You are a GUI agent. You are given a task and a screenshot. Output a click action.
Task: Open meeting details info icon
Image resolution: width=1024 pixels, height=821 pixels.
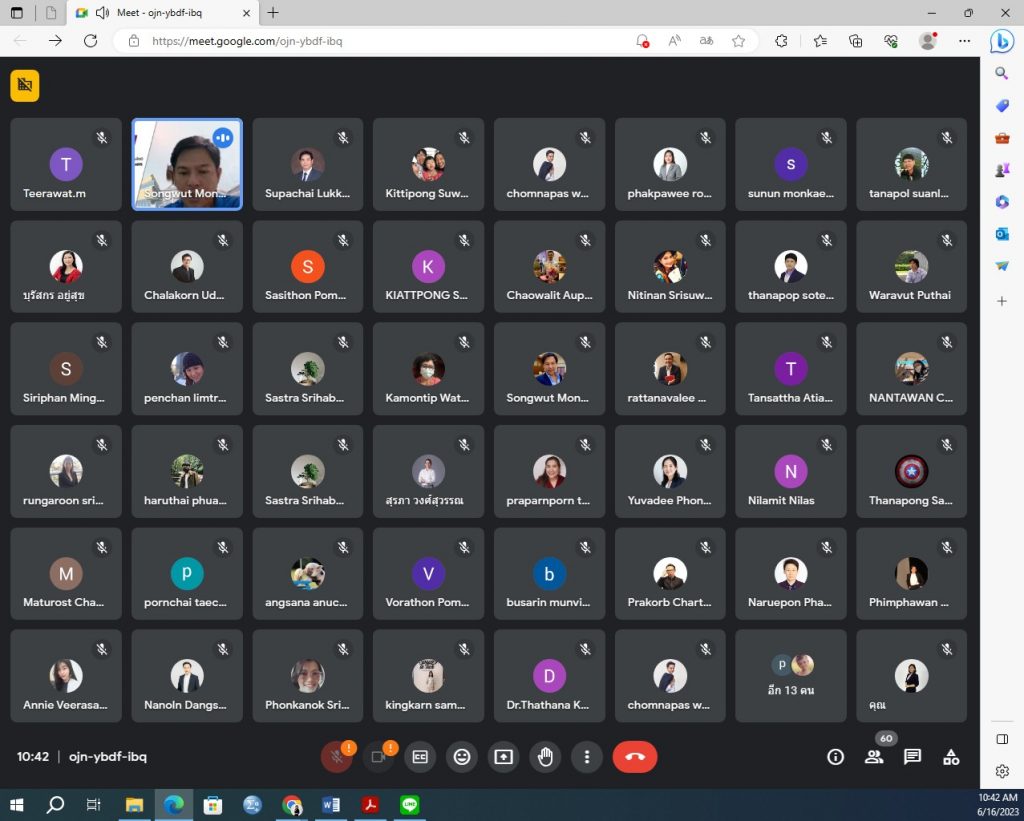coord(835,757)
